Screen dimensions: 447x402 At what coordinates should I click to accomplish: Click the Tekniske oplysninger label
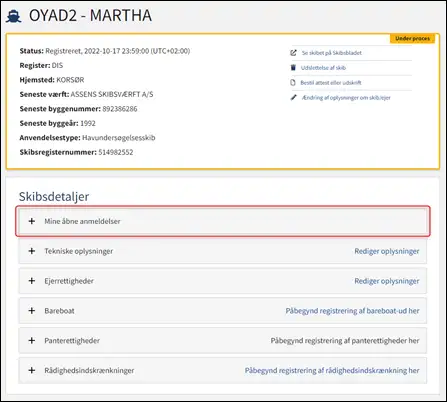pos(79,251)
